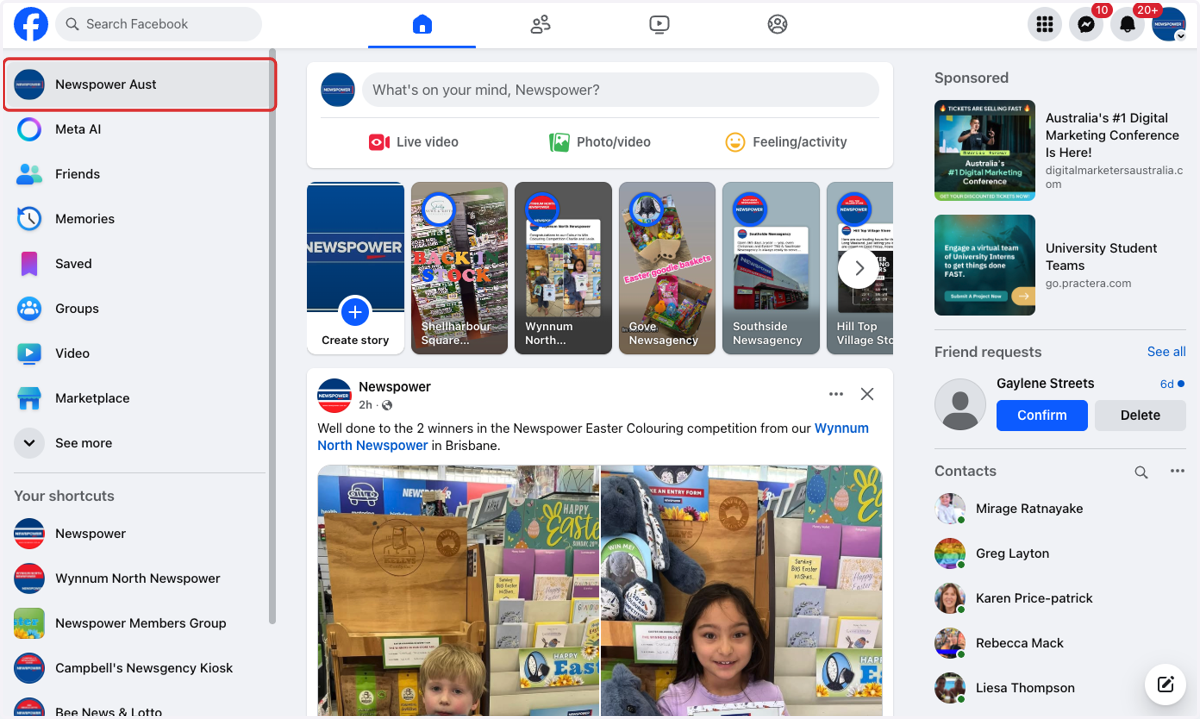Viewport: 1200px width, 719px height.
Task: Open Marketplace in the sidebar
Action: coord(139,398)
